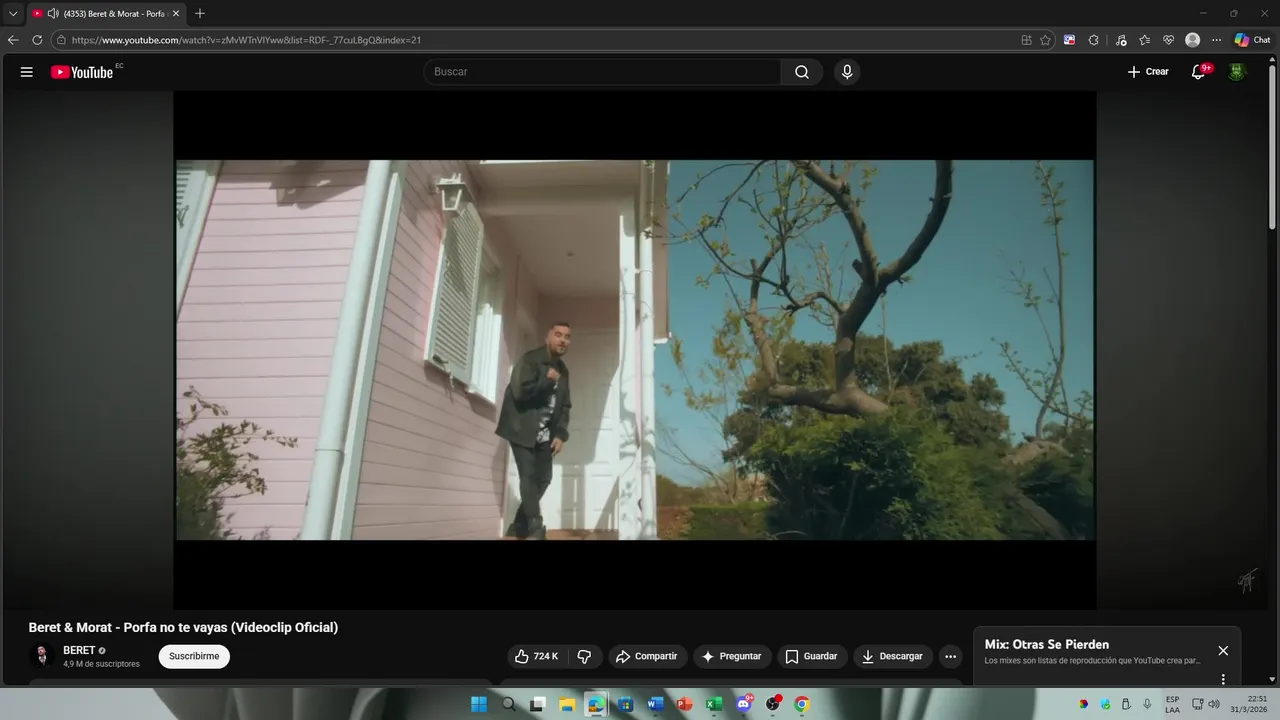
Task: Open the notifications bell
Action: pos(1198,72)
